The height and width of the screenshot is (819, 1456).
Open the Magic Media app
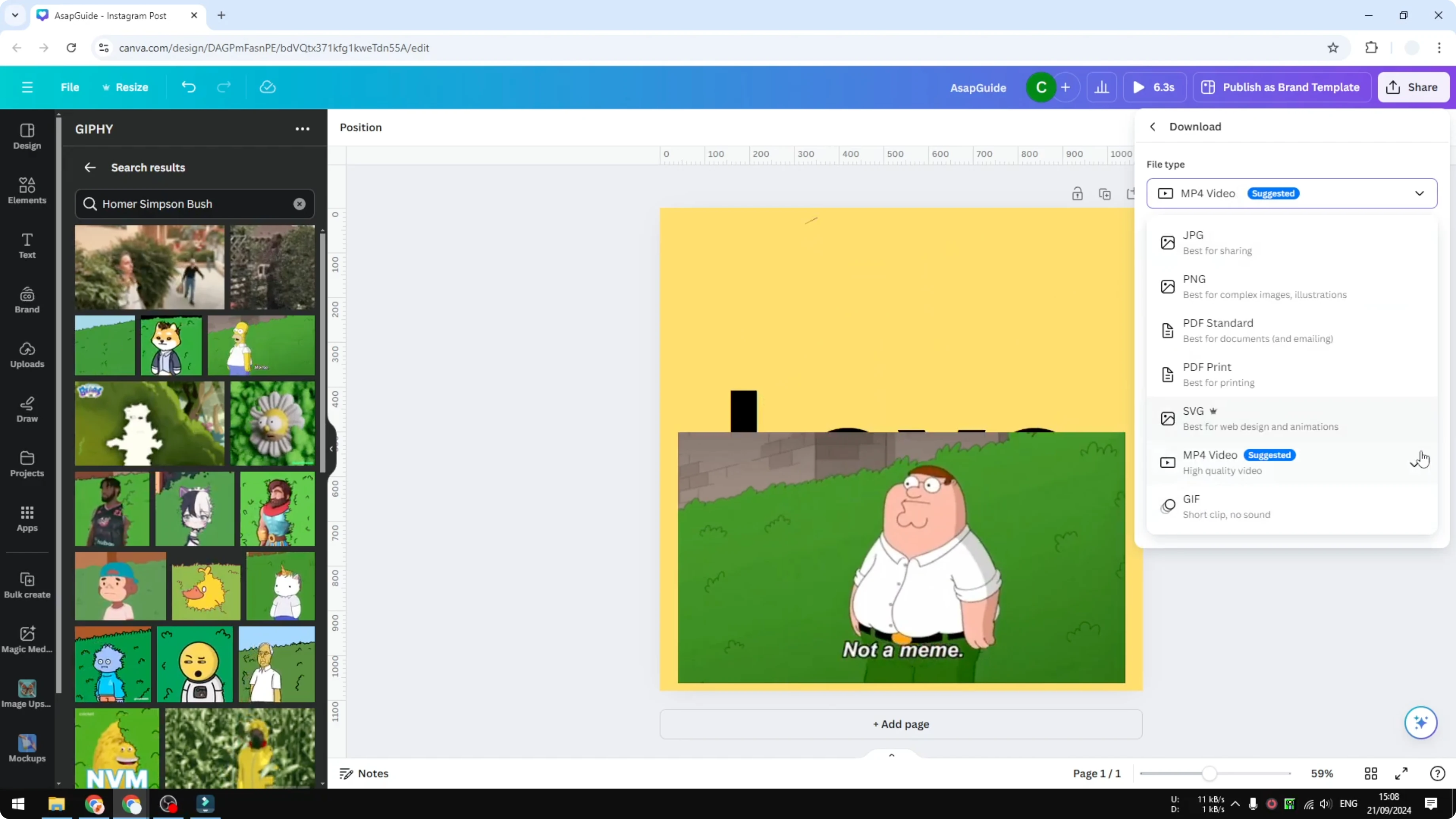point(27,640)
